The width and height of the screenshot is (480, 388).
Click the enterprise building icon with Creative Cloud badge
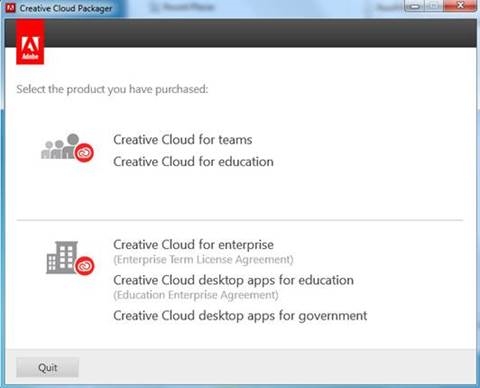click(70, 258)
